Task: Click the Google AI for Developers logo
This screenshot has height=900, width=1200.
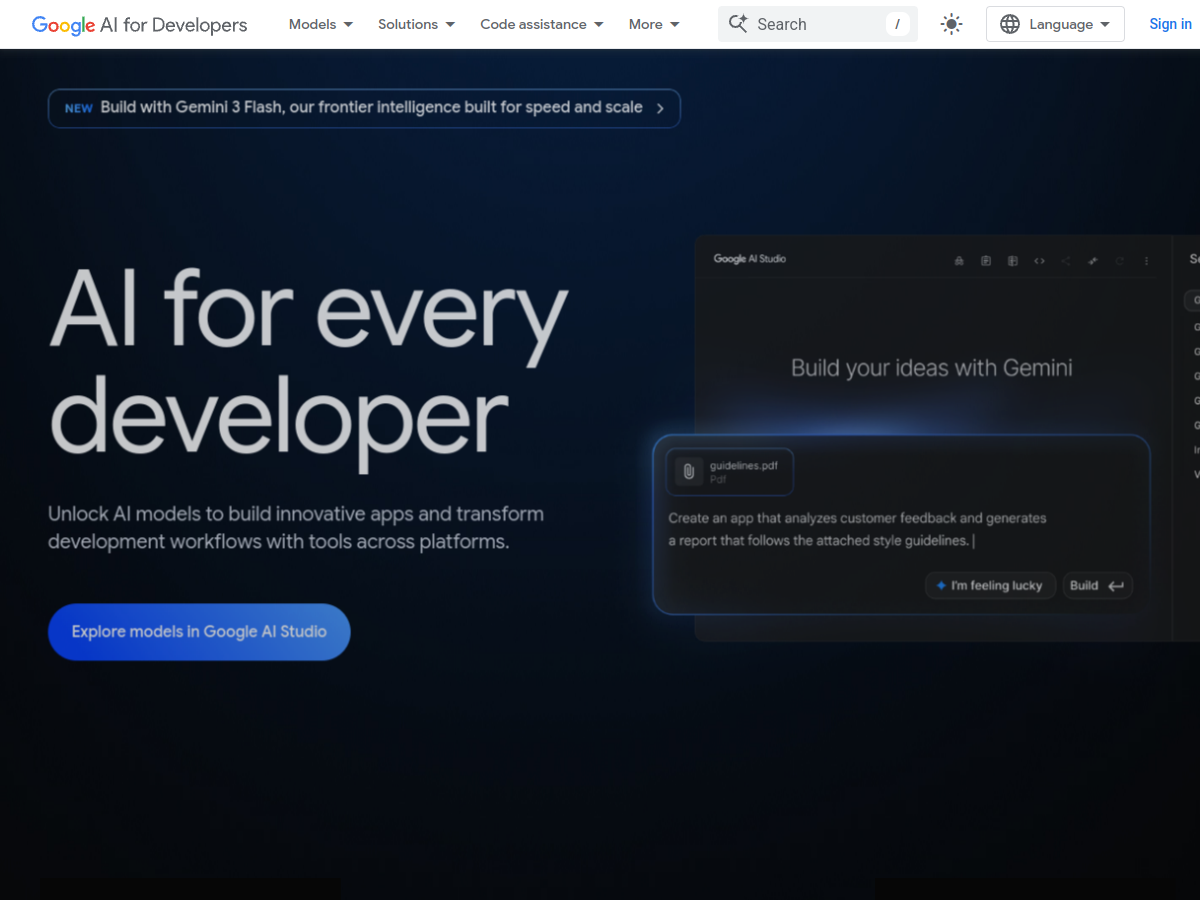Action: point(139,24)
